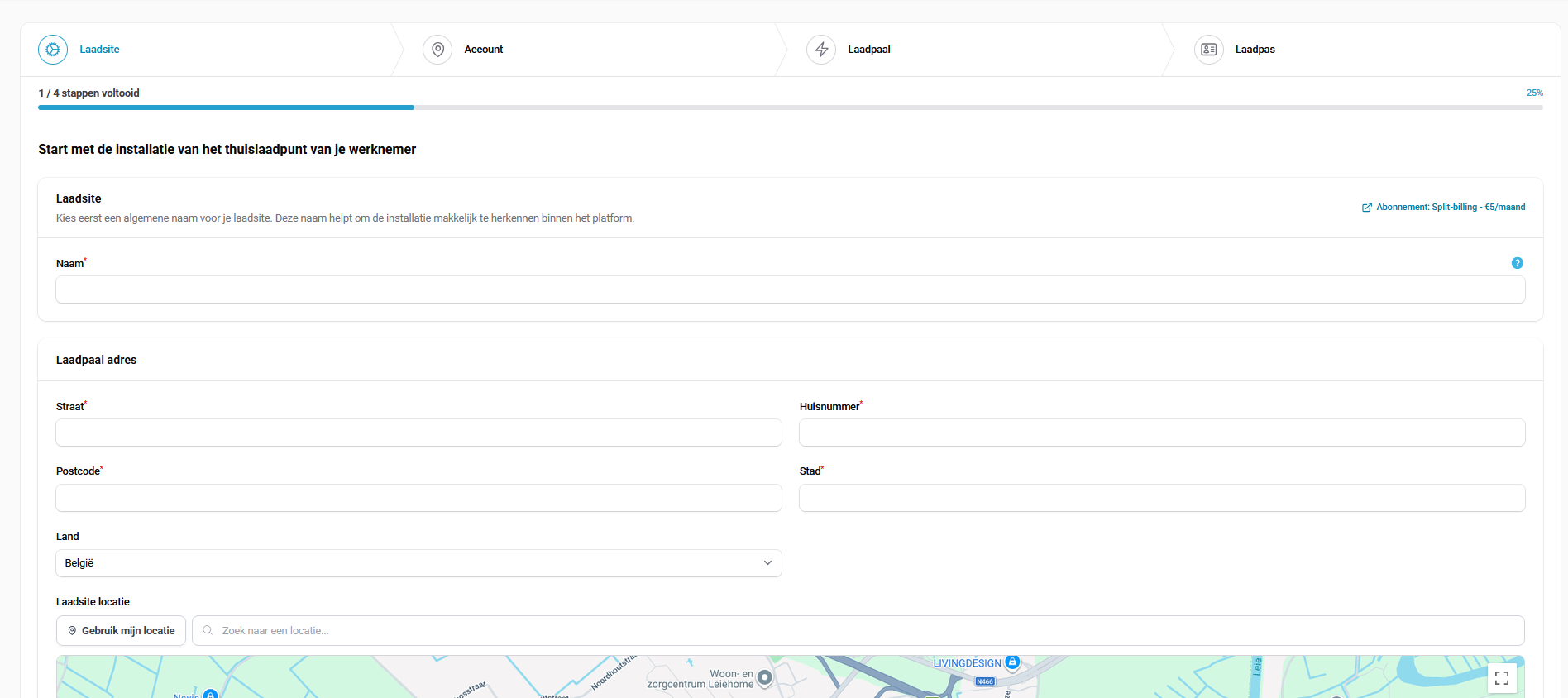Click the Gebruik mijn locatie button
This screenshot has width=1568, height=698.
click(x=121, y=631)
